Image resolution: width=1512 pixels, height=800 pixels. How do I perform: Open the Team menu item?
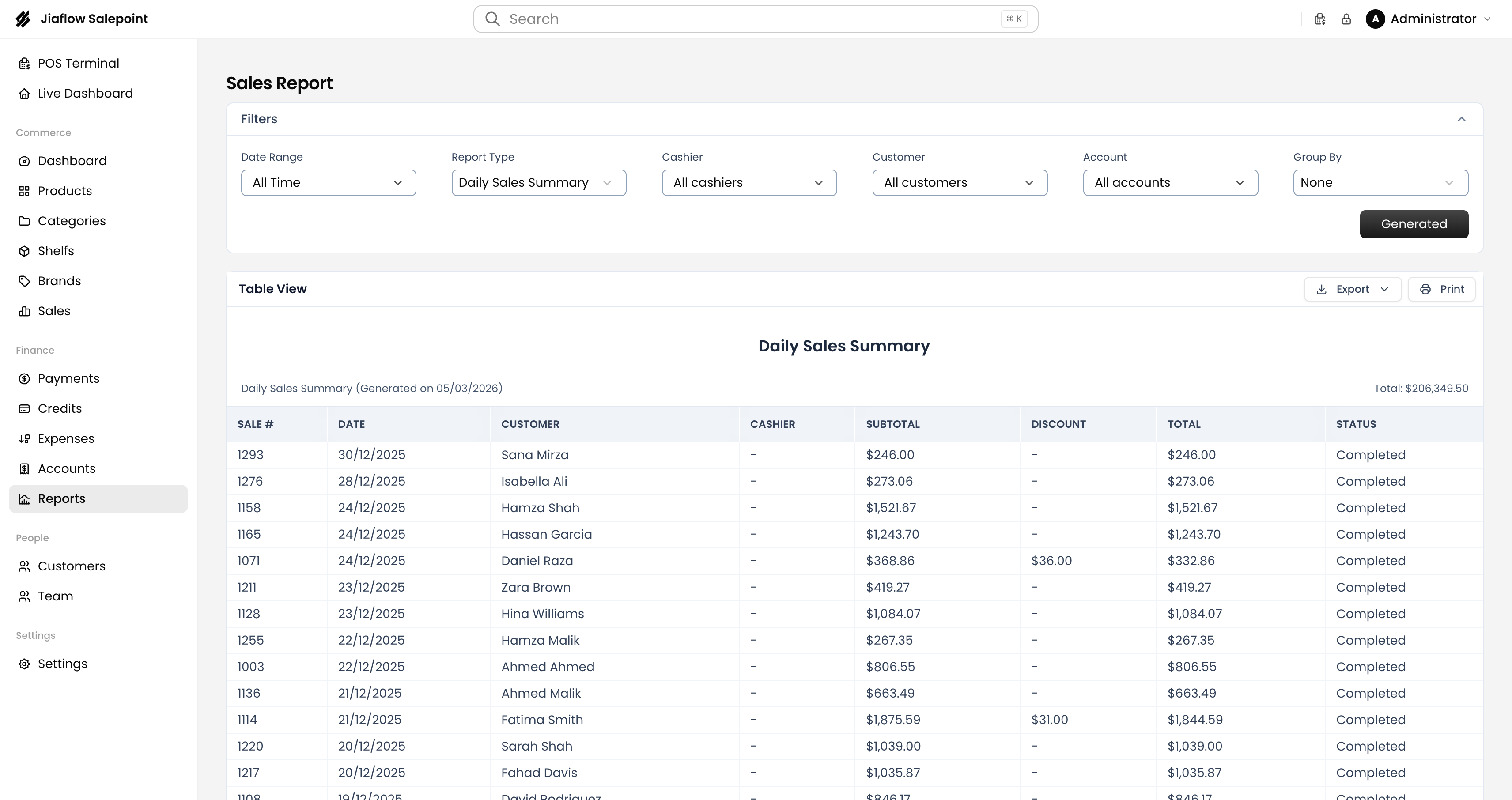(x=98, y=596)
